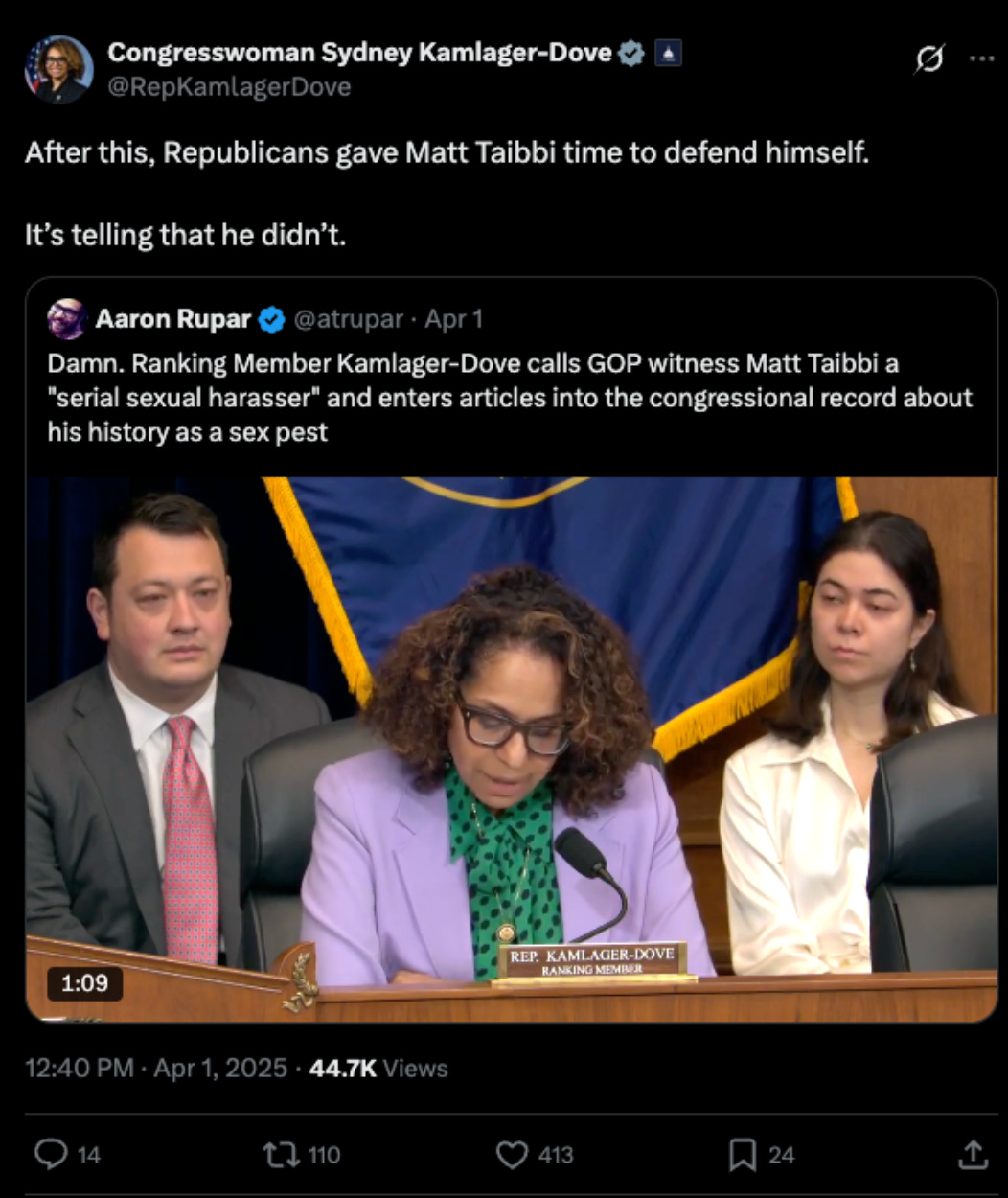Open the reply icon showing 14 replies
Viewport: 1008px width, 1198px height.
pyautogui.click(x=67, y=1155)
